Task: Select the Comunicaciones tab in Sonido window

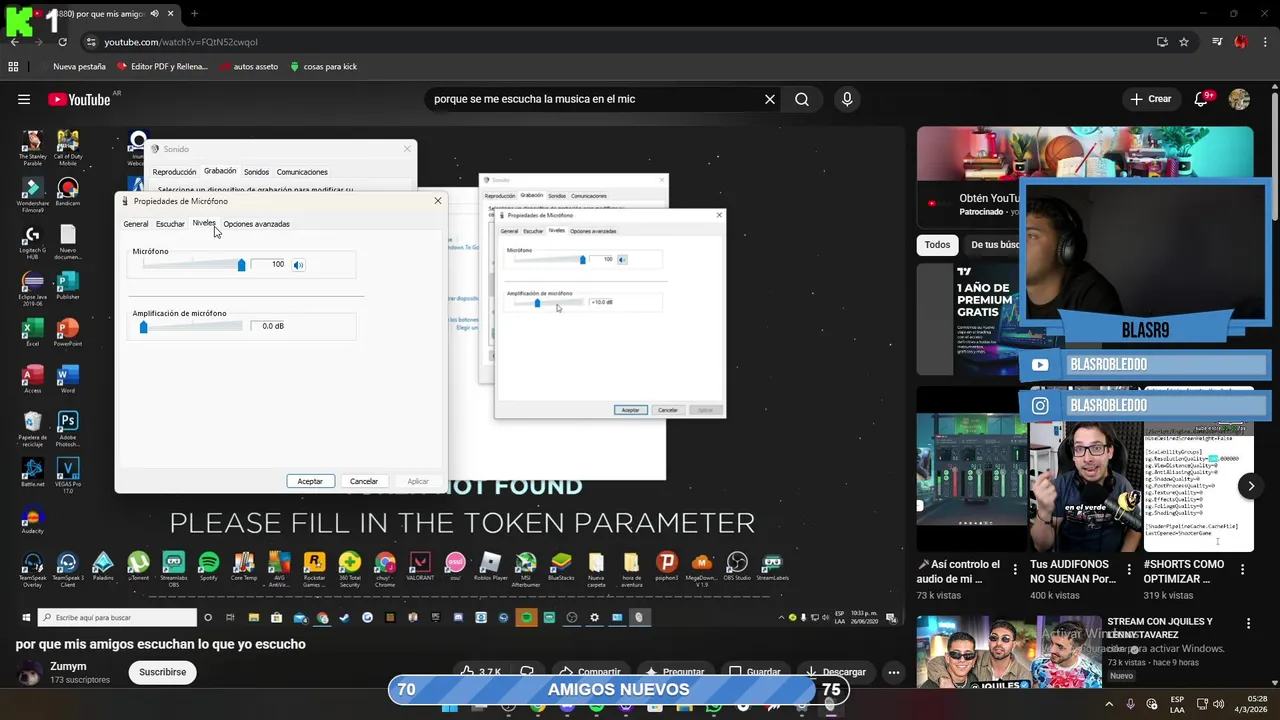Action: (x=302, y=172)
